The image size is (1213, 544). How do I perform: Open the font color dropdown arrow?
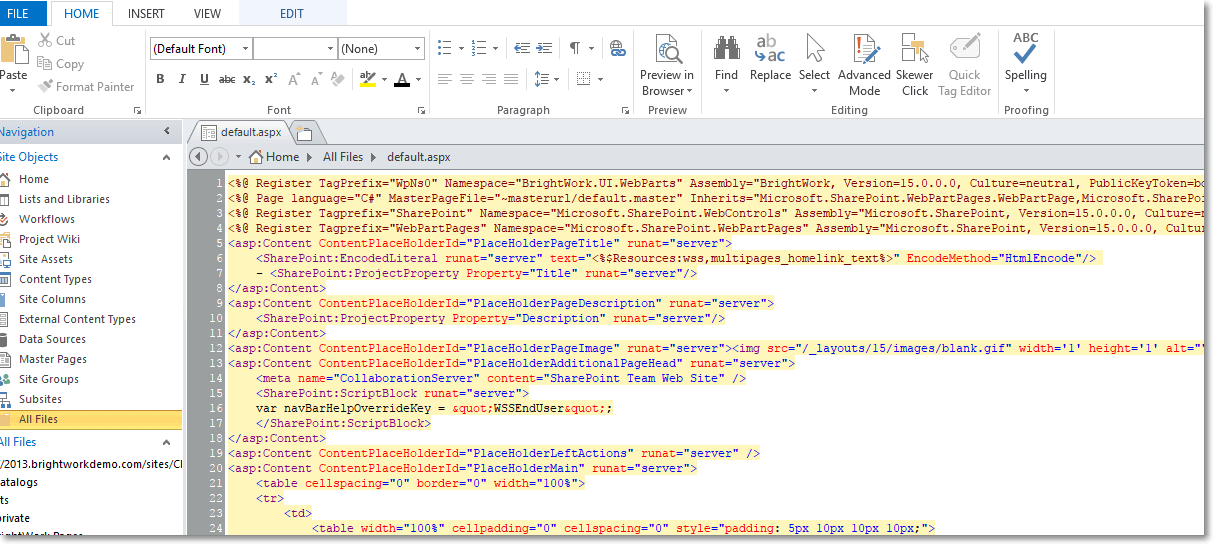pos(418,79)
